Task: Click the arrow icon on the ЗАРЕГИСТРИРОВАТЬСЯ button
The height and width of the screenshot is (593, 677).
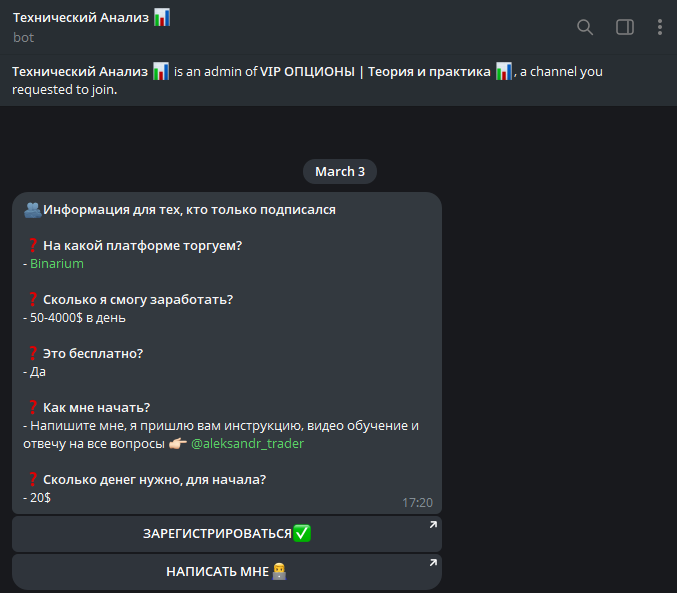Action: pos(432,525)
